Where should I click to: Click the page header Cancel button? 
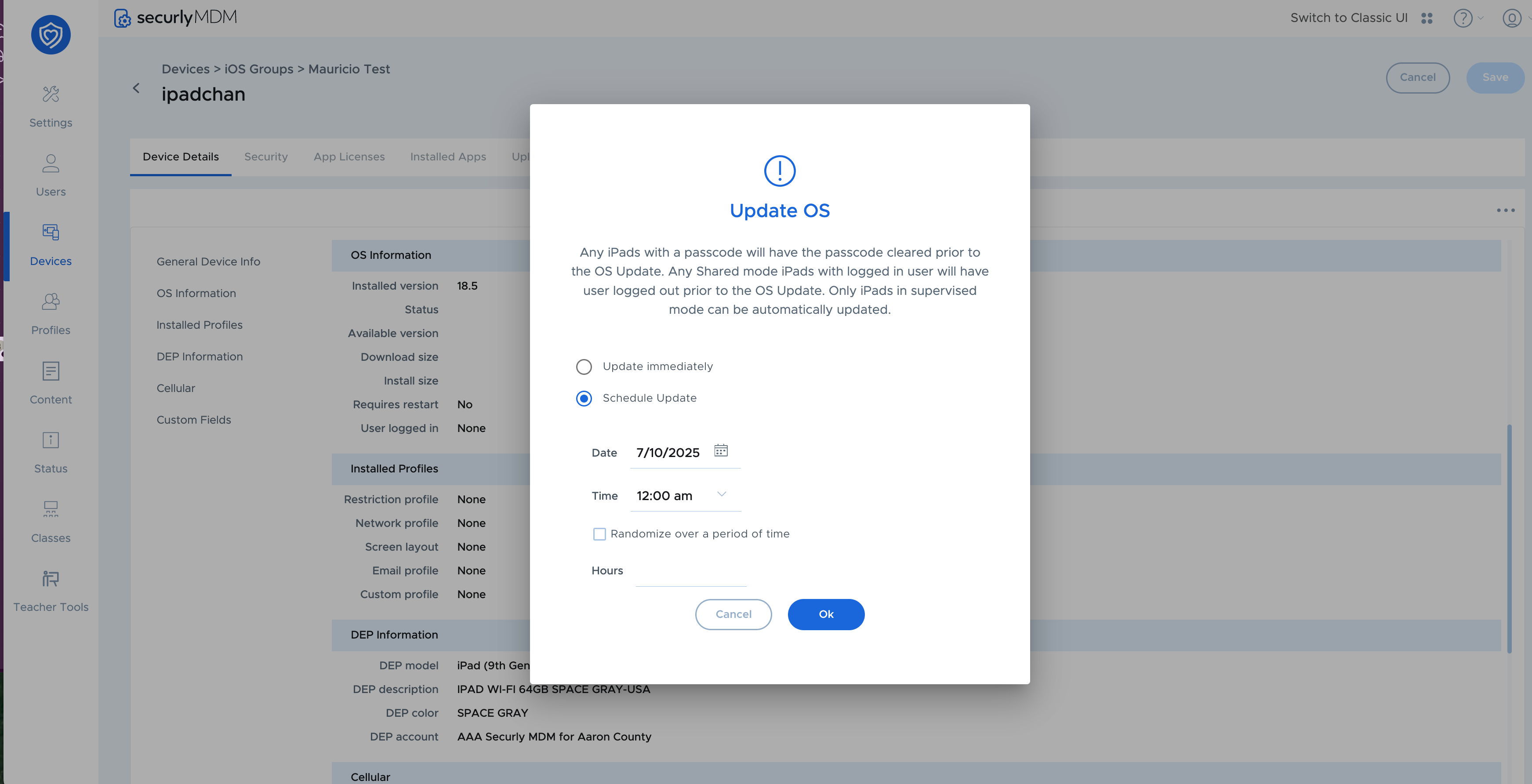coord(1418,78)
